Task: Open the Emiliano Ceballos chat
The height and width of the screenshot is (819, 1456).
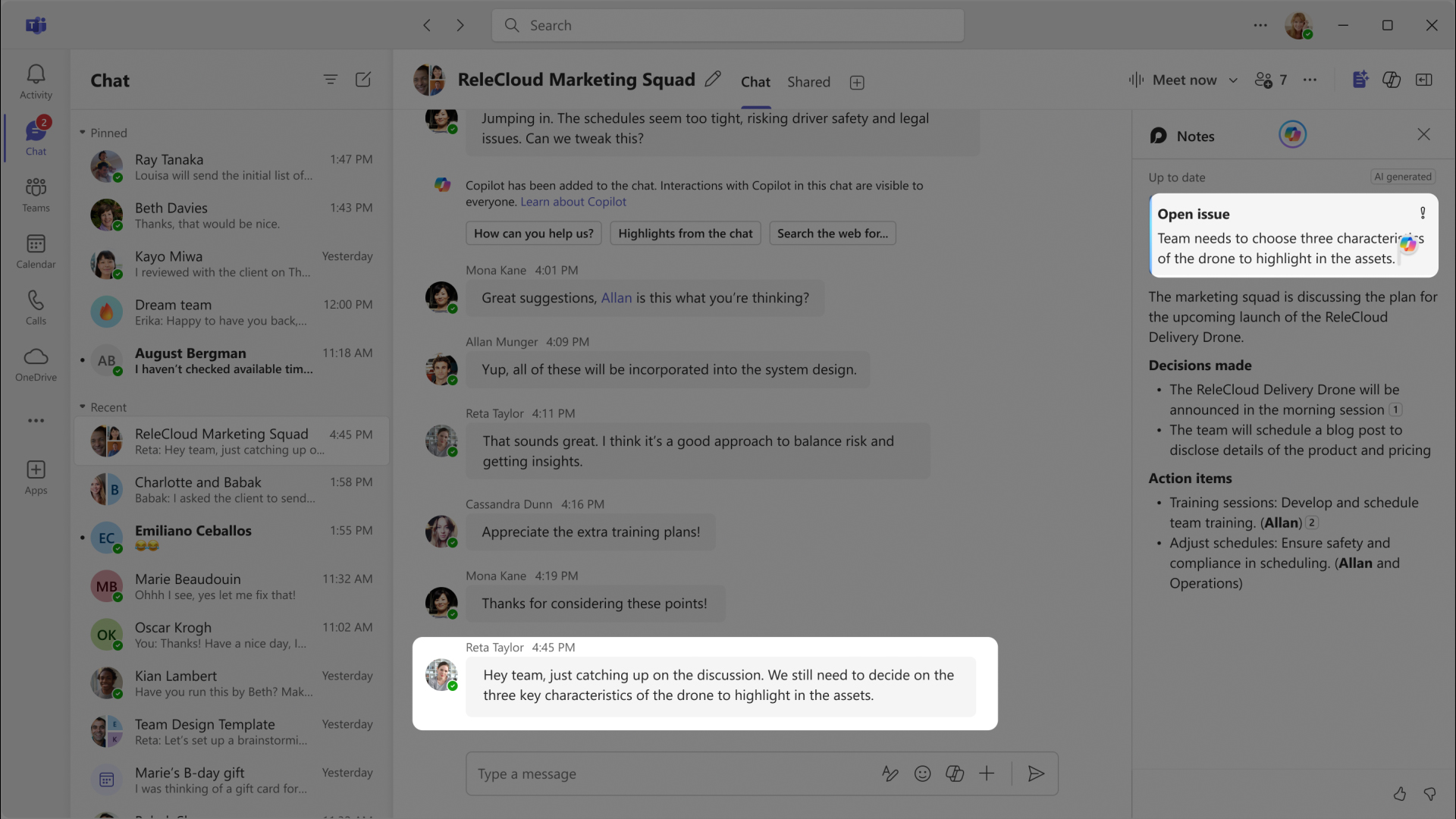Action: pos(231,538)
